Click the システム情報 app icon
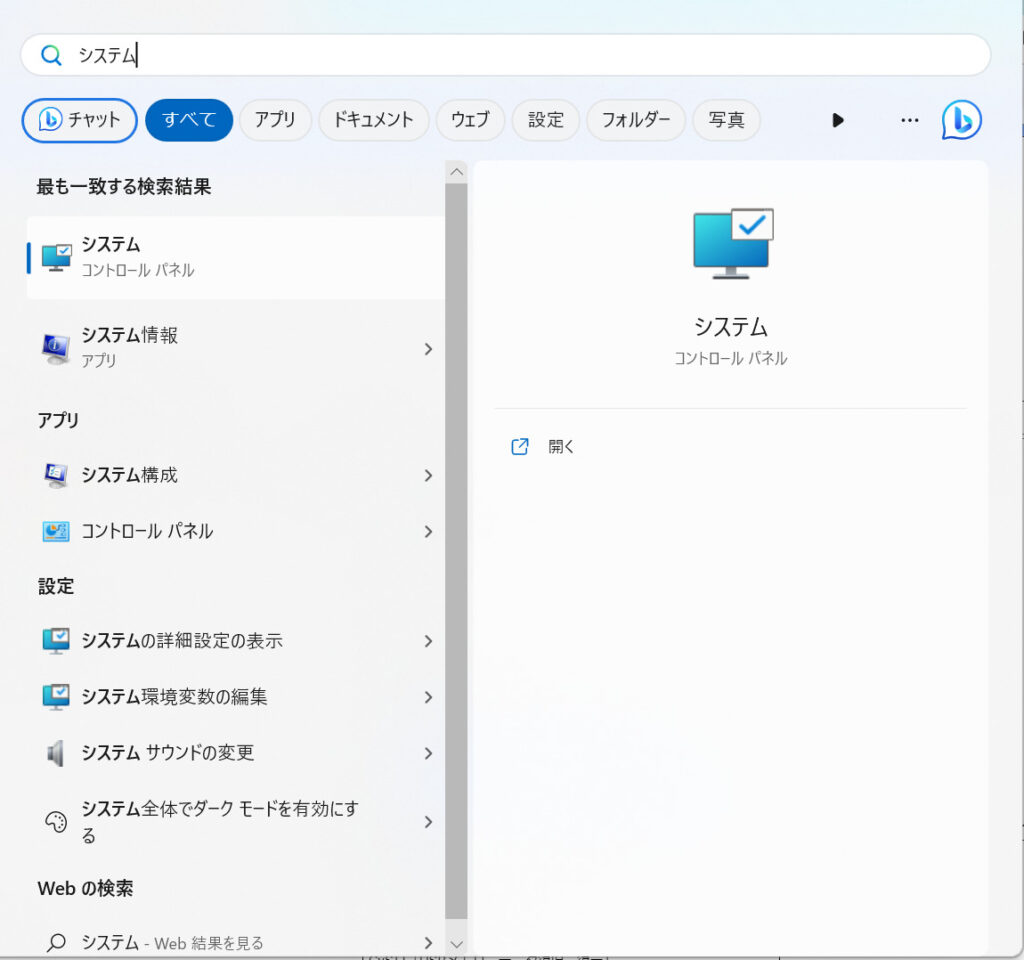This screenshot has height=960, width=1024. [56, 348]
